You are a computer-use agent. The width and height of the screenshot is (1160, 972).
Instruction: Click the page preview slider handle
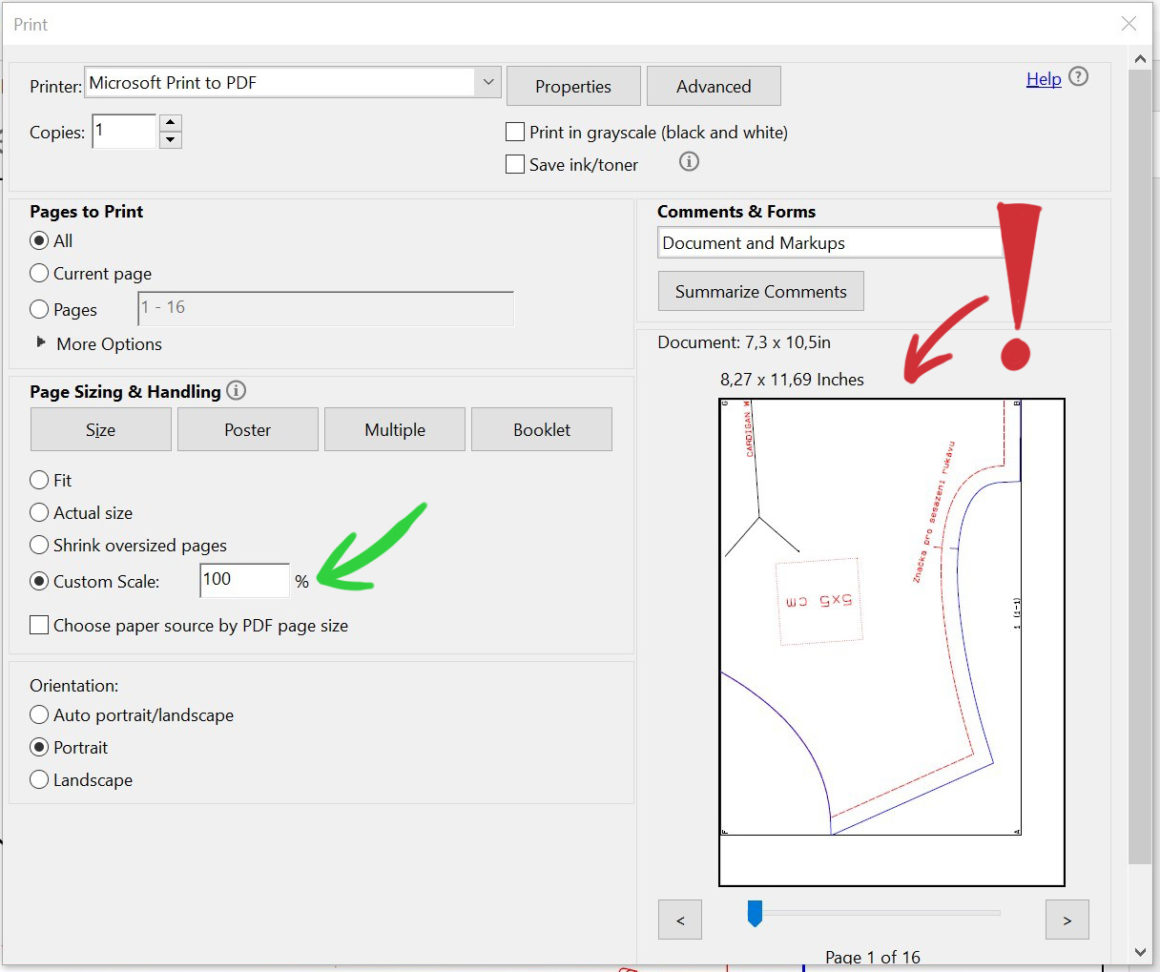point(755,912)
